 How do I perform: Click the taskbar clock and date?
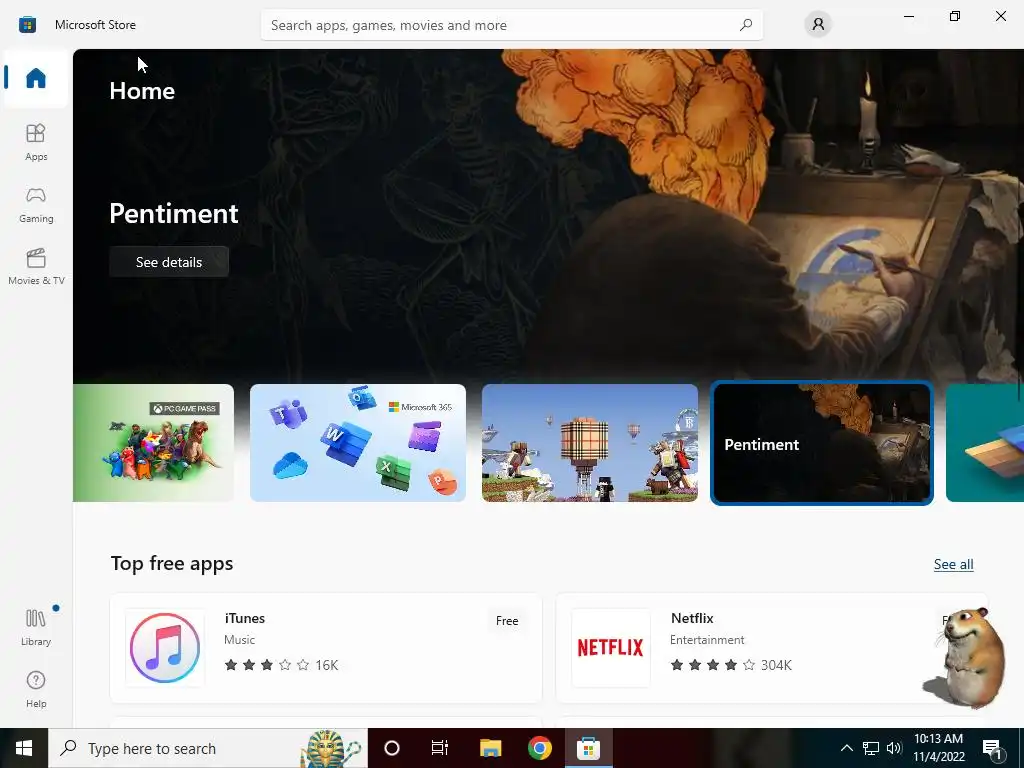click(938, 748)
